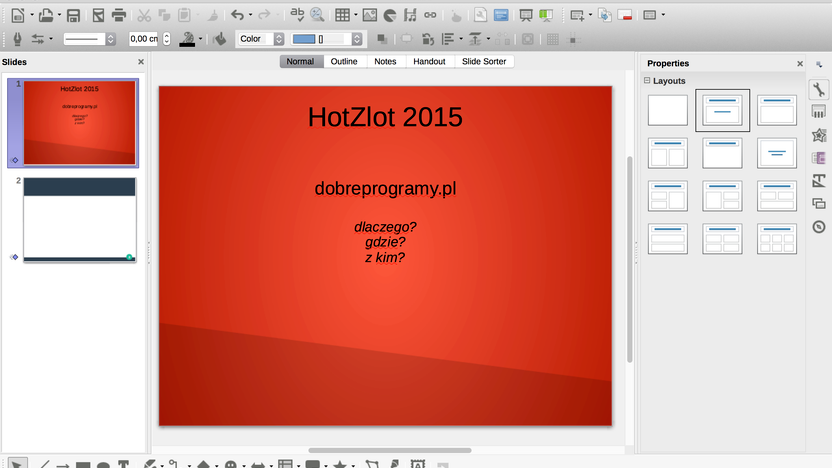Image resolution: width=832 pixels, height=468 pixels.
Task: Rotate the selected object
Action: (x=427, y=39)
